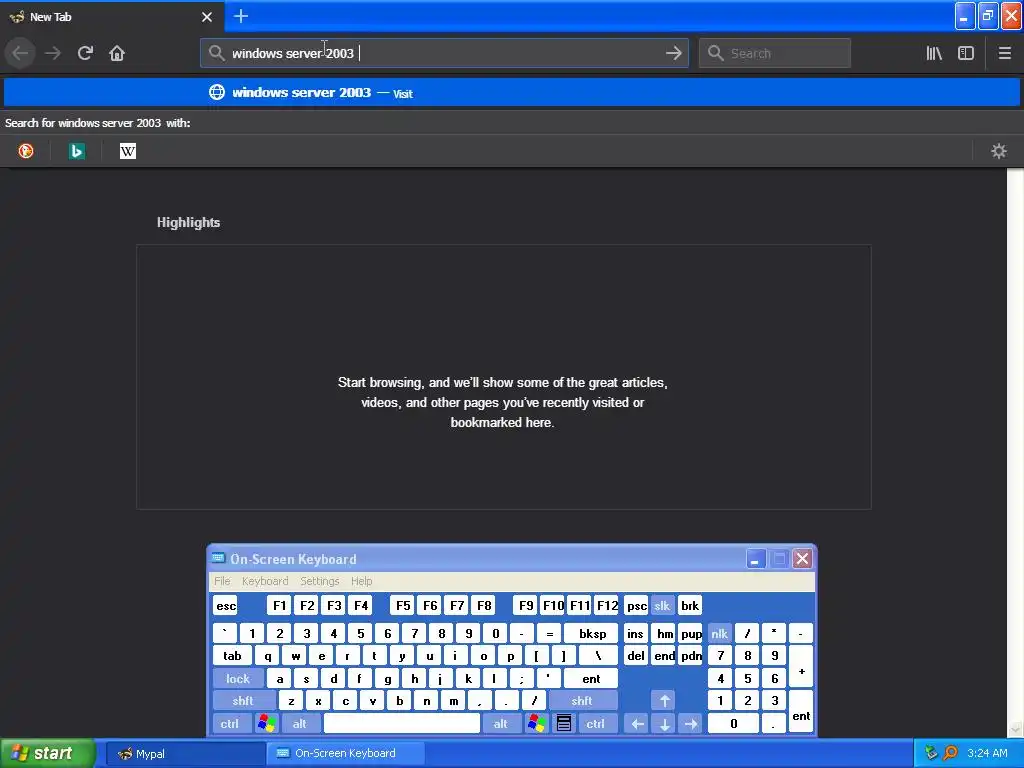Click the tab key on On-Screen Keyboard
1024x768 pixels.
(232, 656)
